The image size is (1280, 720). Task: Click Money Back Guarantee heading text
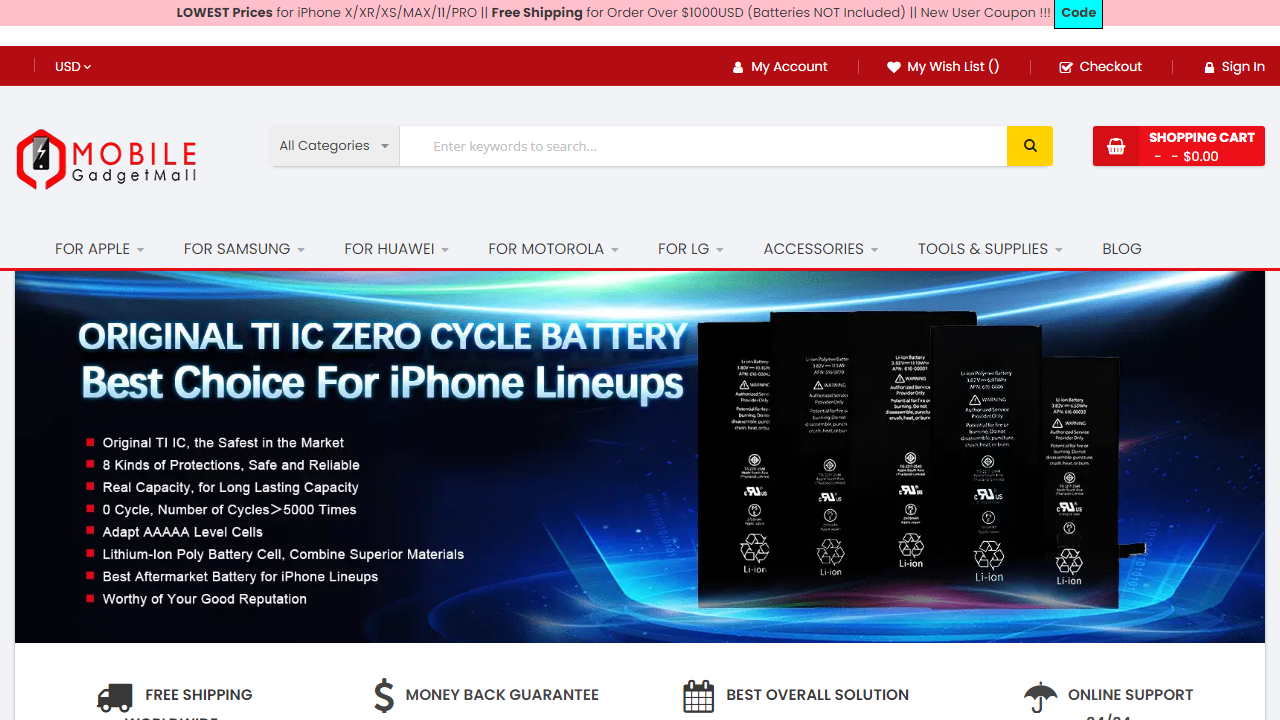[502, 695]
